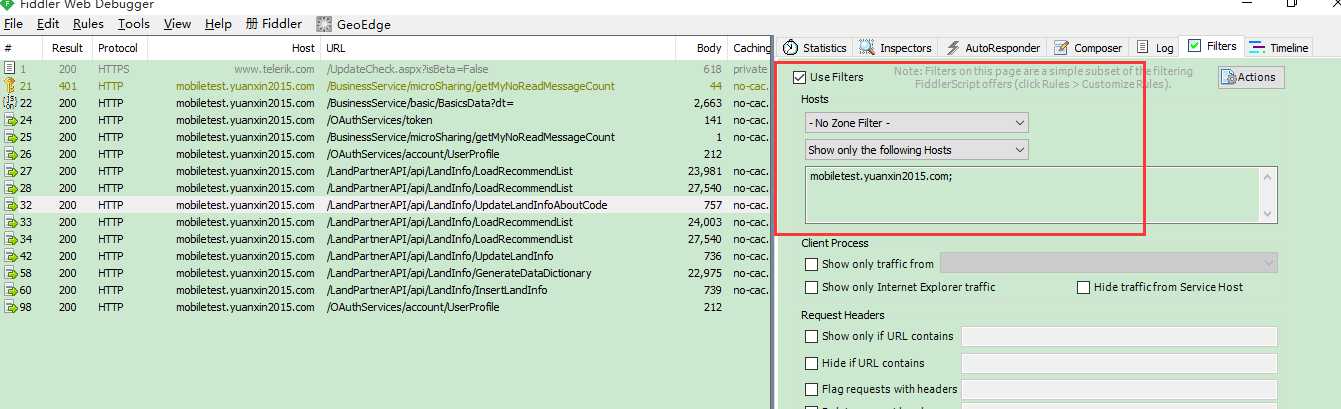Open the No Zone Filter dropdown

pos(917,122)
